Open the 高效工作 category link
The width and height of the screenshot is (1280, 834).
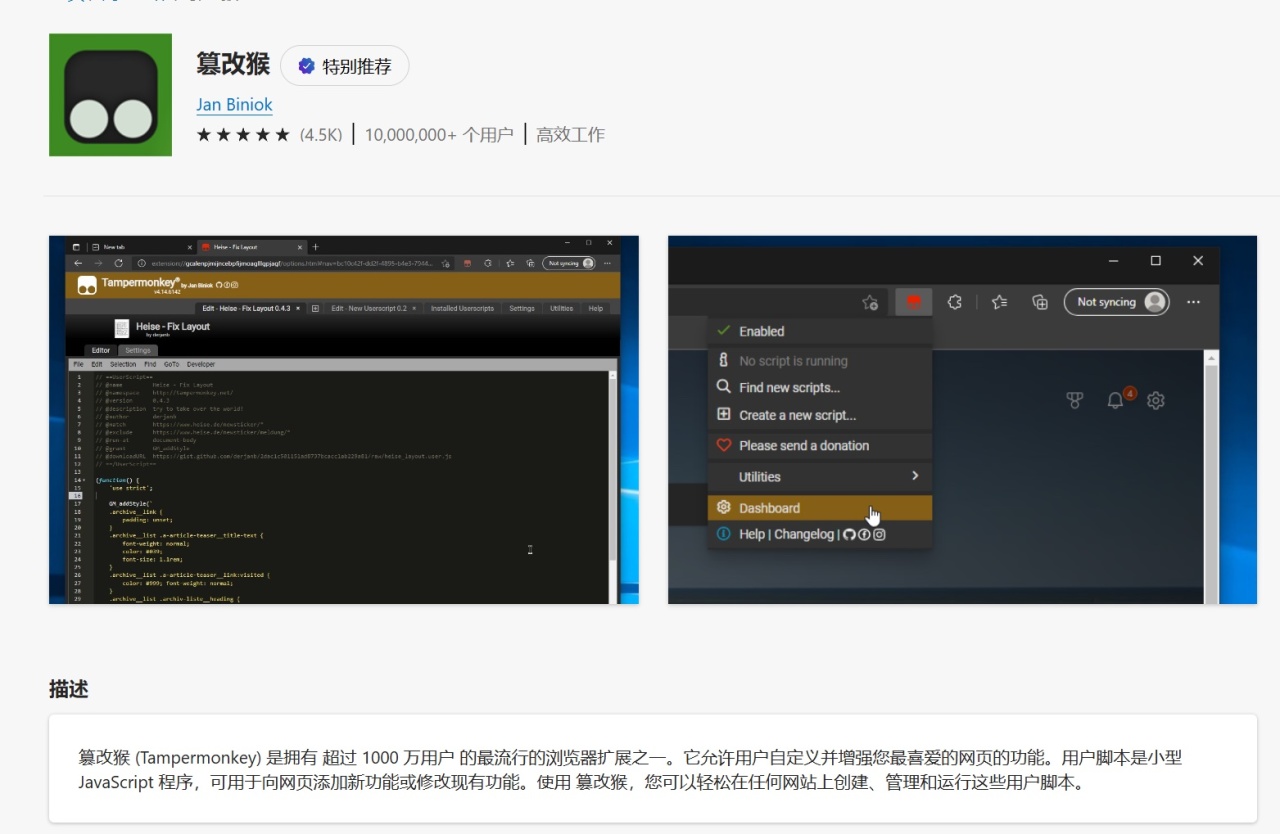point(570,135)
